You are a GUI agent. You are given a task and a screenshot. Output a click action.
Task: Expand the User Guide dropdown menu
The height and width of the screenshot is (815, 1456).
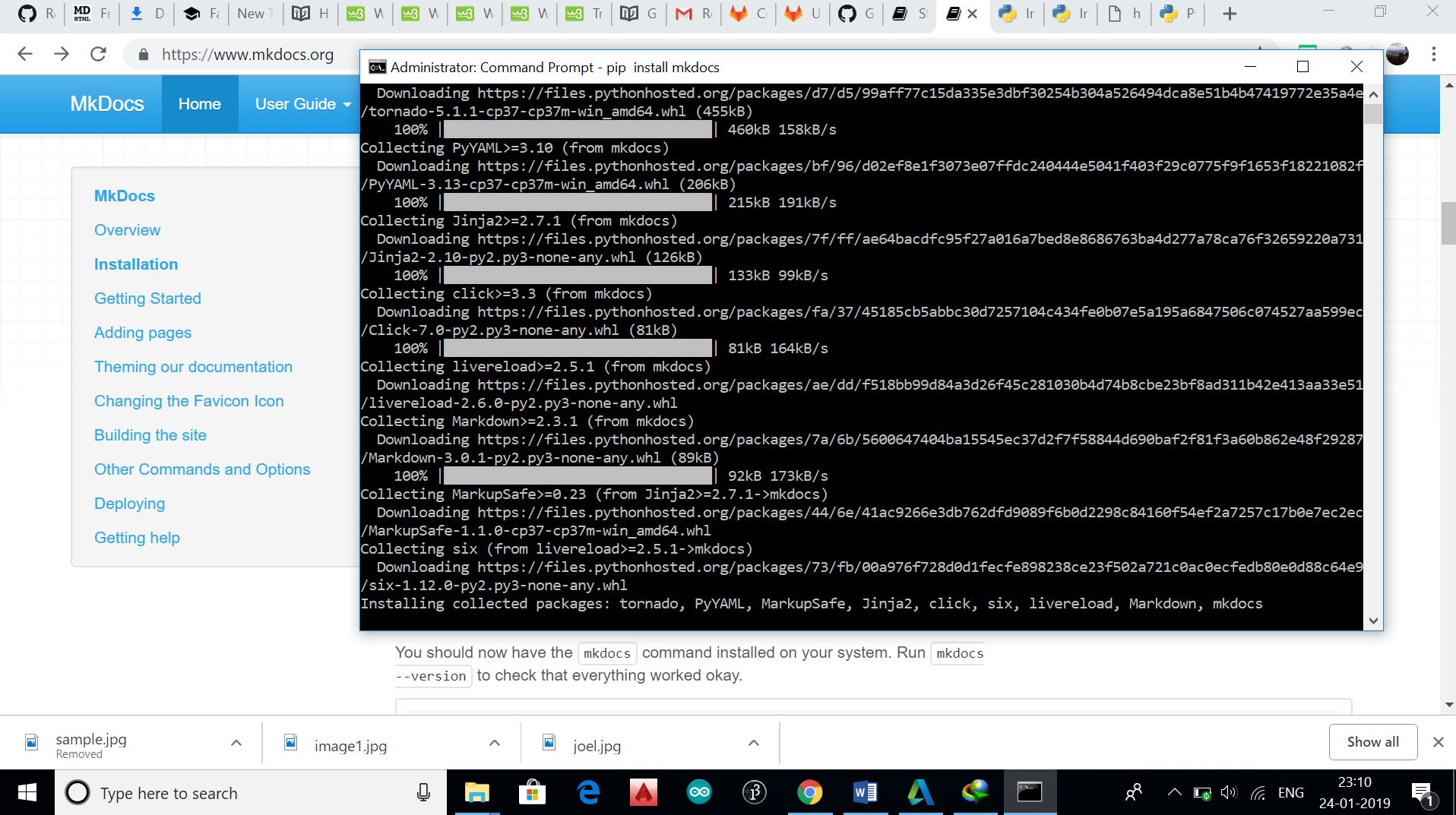302,104
